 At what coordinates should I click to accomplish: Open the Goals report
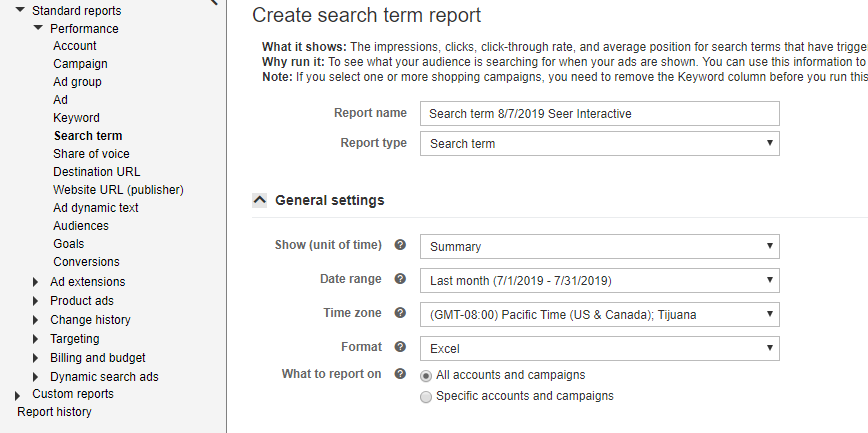click(x=69, y=244)
